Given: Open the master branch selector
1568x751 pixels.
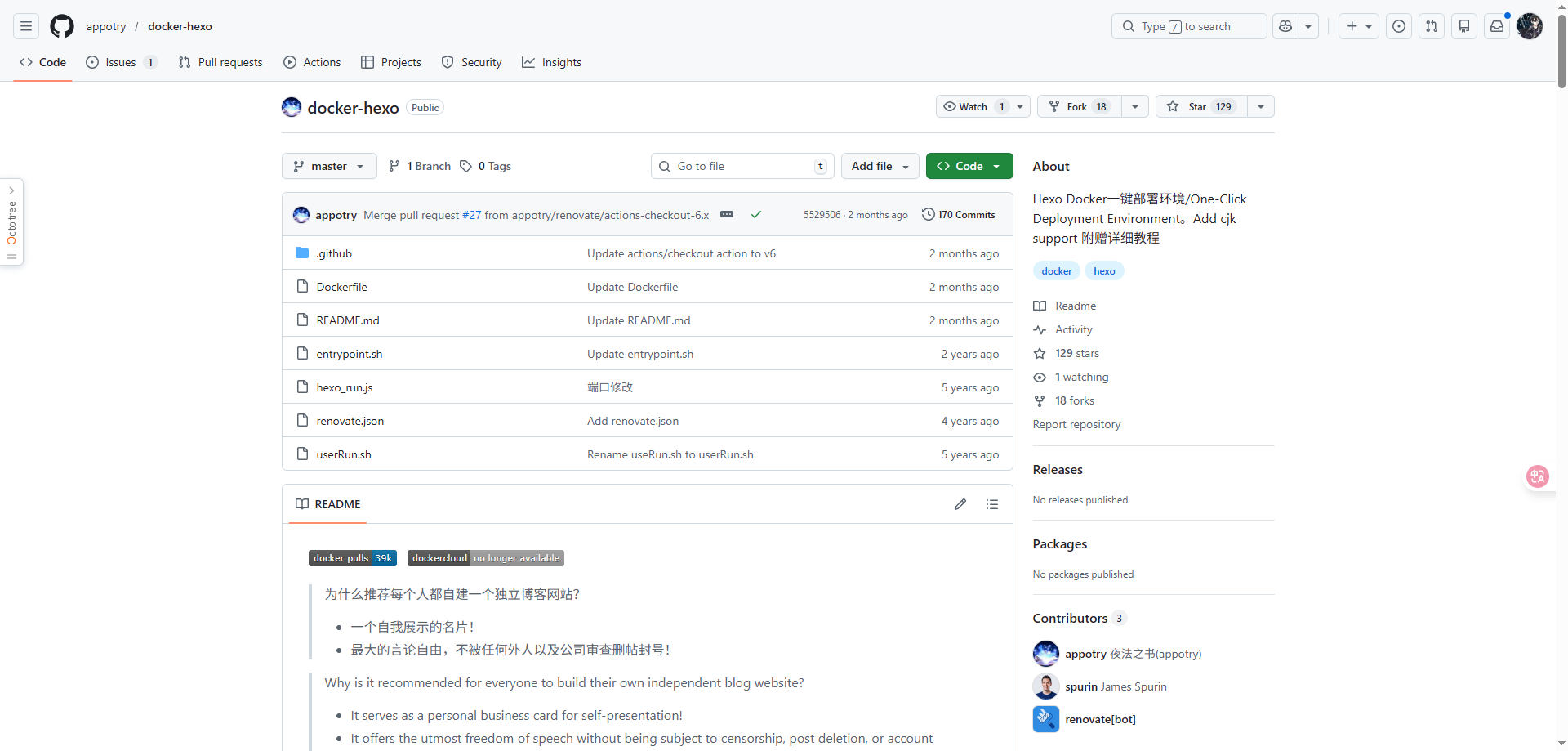Looking at the screenshot, I should tap(329, 166).
